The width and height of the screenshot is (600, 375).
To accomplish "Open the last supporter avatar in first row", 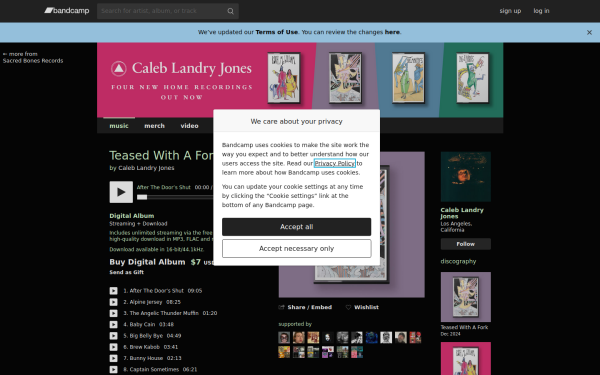I will tap(415, 338).
